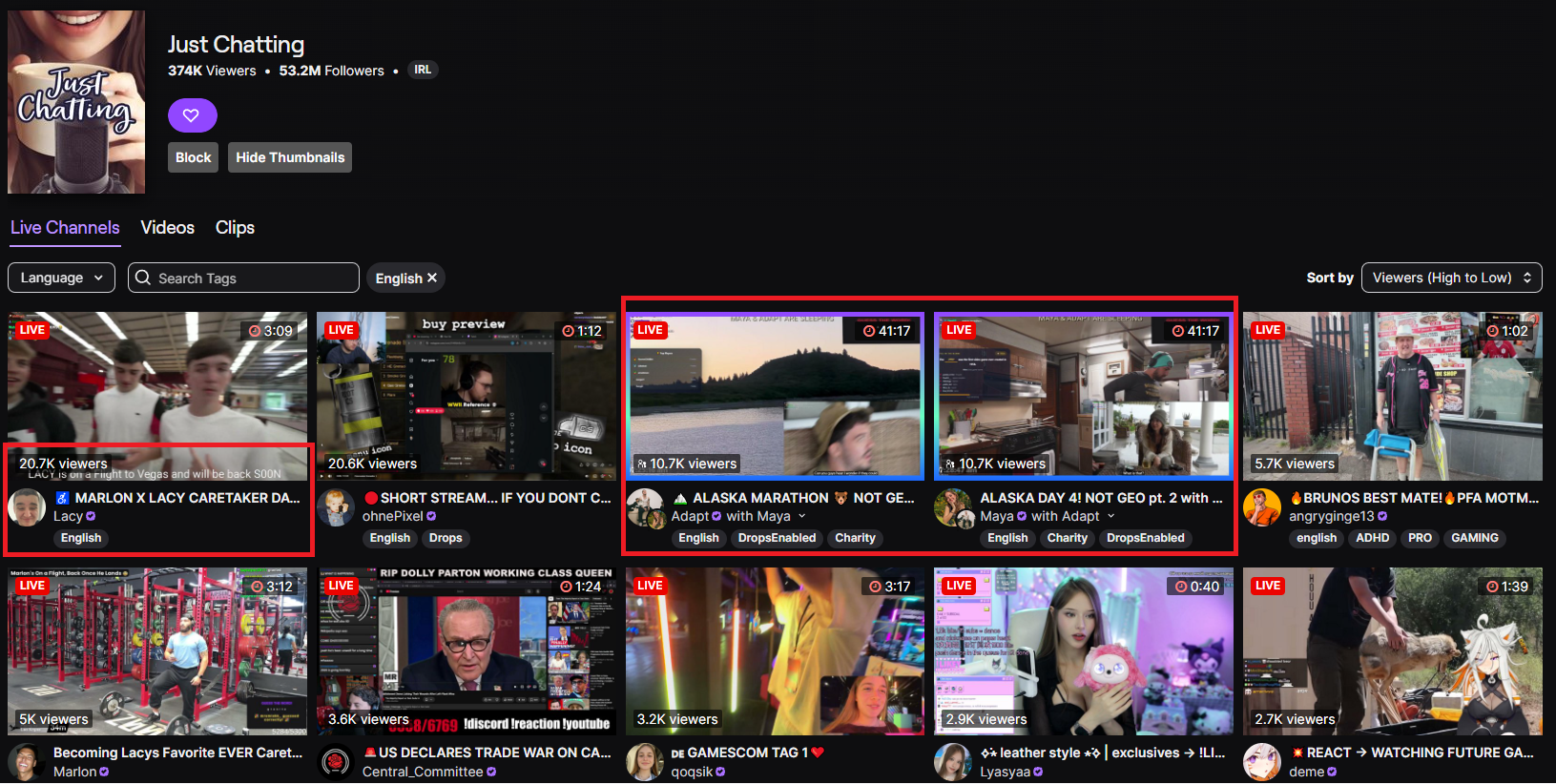Open qoqsik's stream thumbnail with 3.2K viewers
The width and height of the screenshot is (1556, 784).
pos(776,651)
